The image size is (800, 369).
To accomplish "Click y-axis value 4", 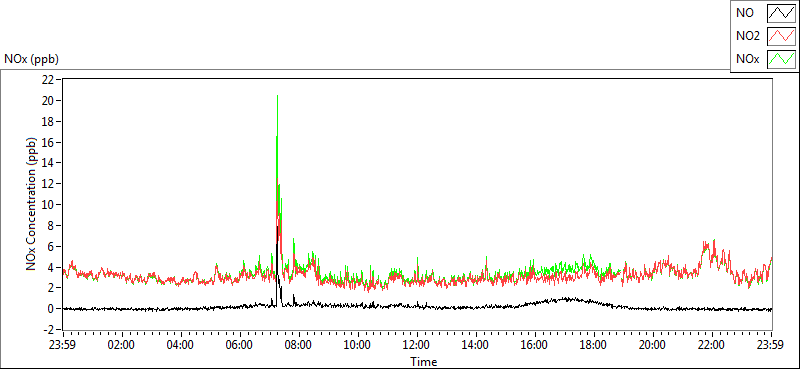I will pyautogui.click(x=52, y=267).
